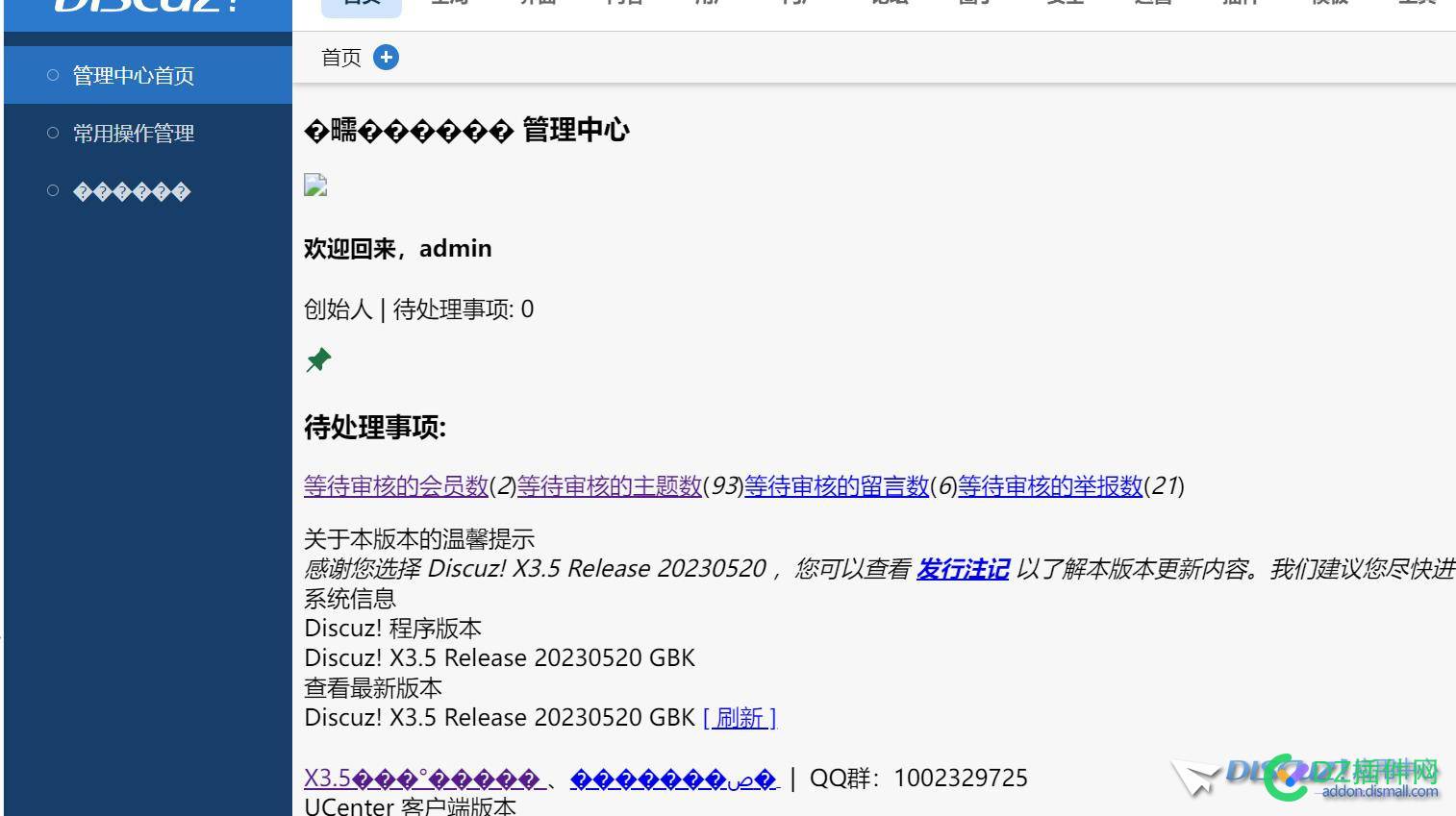This screenshot has width=1456, height=816.
Task: Click the UCenter 客户端版本 label
Action: (x=411, y=805)
